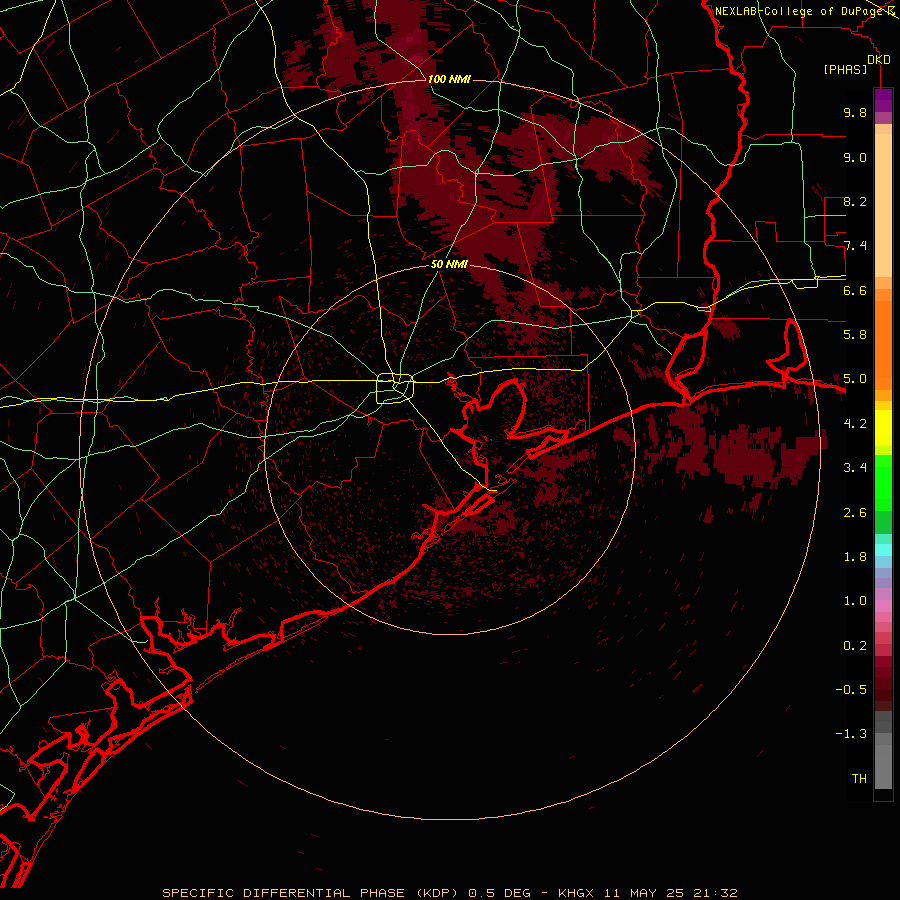Click the 9.0 scale value

click(x=855, y=158)
